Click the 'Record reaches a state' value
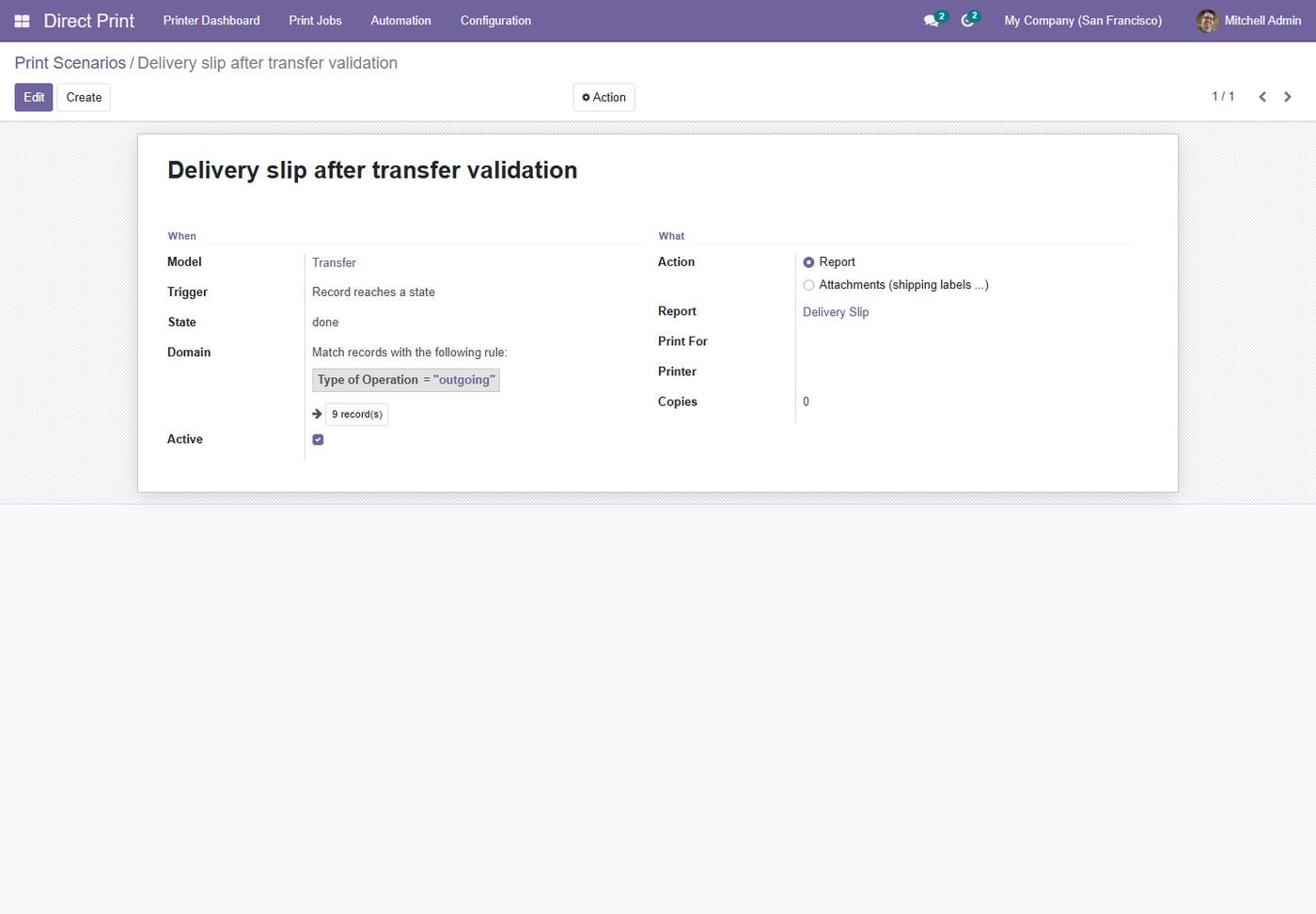The image size is (1316, 914). [x=373, y=292]
